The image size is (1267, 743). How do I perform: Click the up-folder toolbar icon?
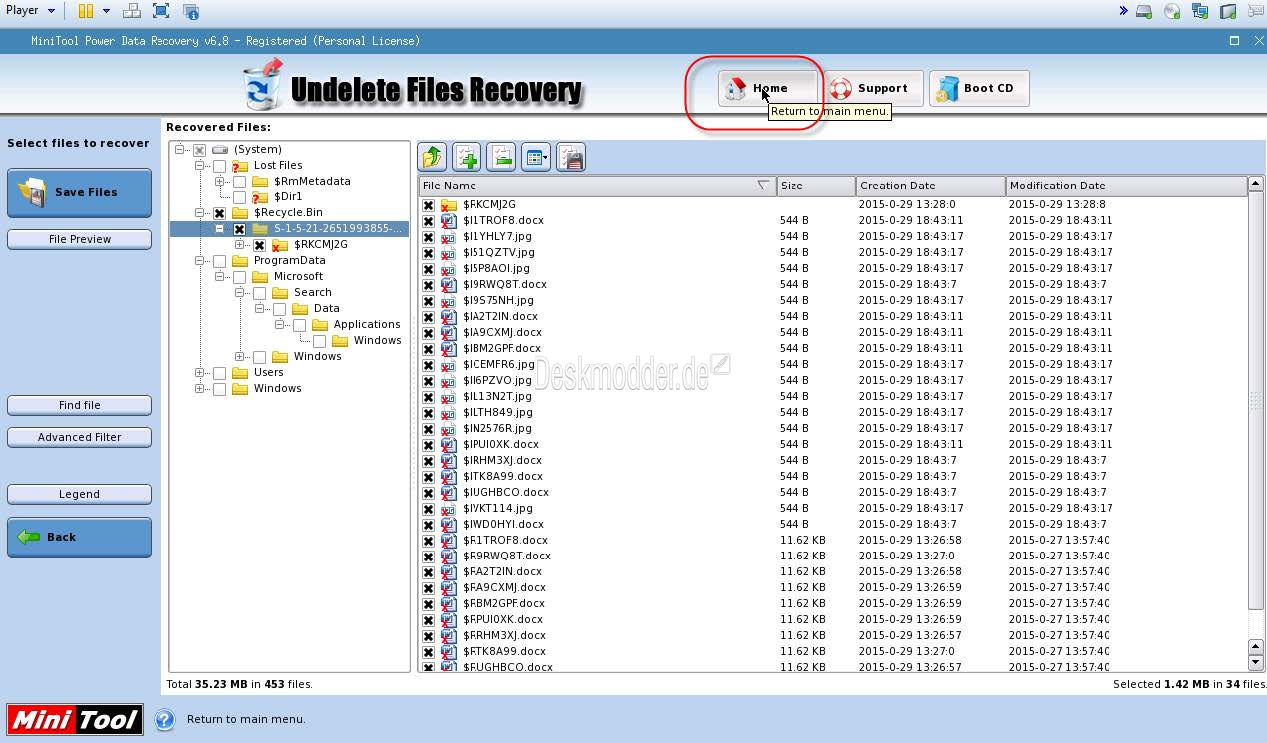[432, 157]
